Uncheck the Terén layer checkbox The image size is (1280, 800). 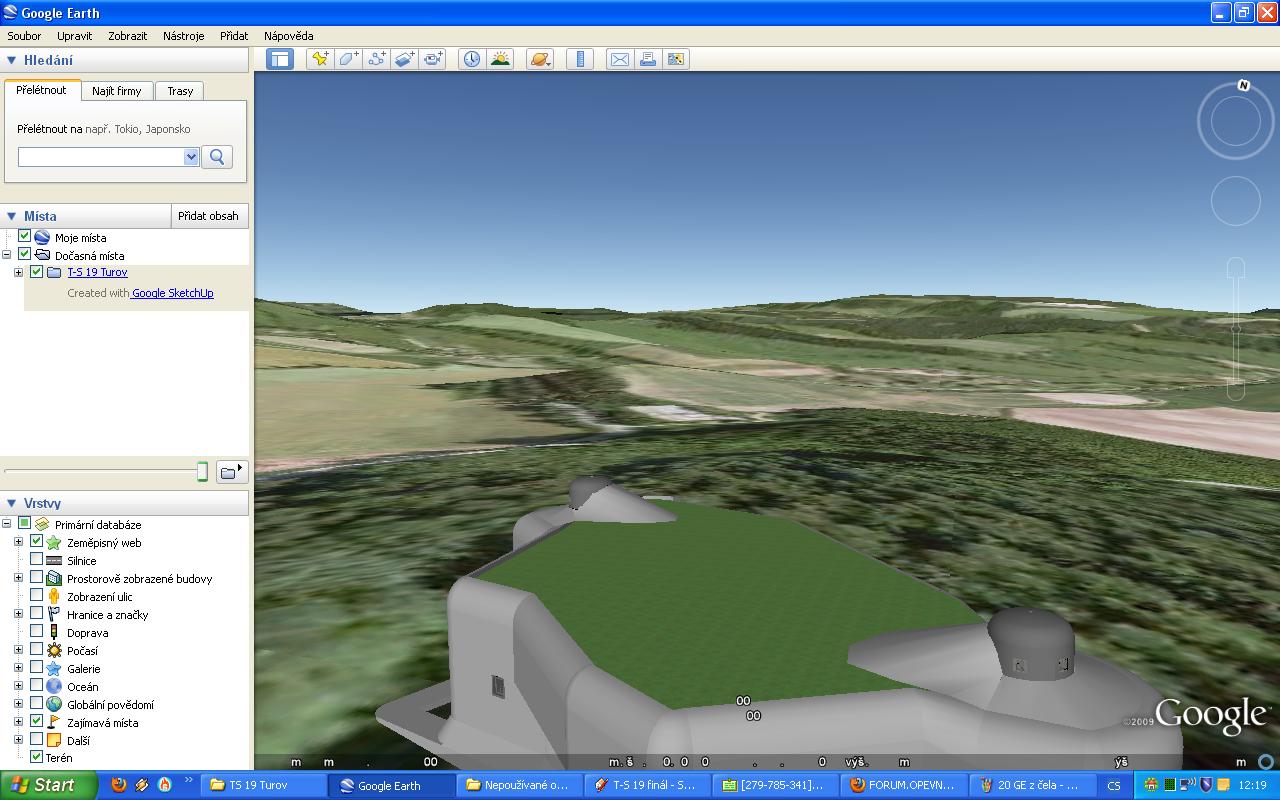tap(37, 757)
